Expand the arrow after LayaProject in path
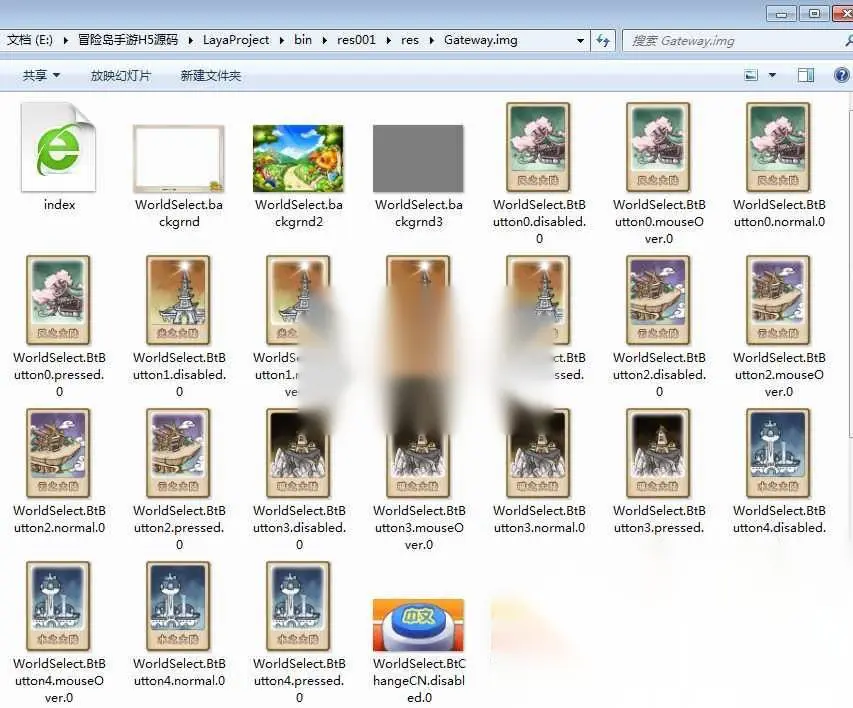This screenshot has width=853, height=708. (282, 40)
